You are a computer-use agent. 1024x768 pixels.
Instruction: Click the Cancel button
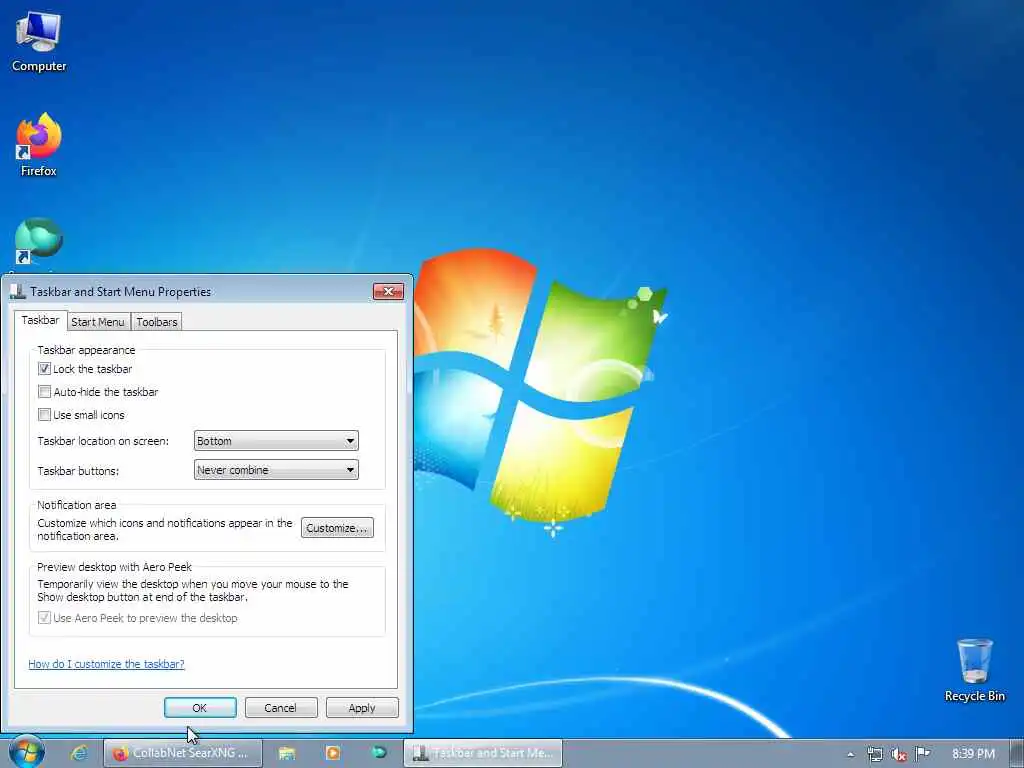(281, 708)
